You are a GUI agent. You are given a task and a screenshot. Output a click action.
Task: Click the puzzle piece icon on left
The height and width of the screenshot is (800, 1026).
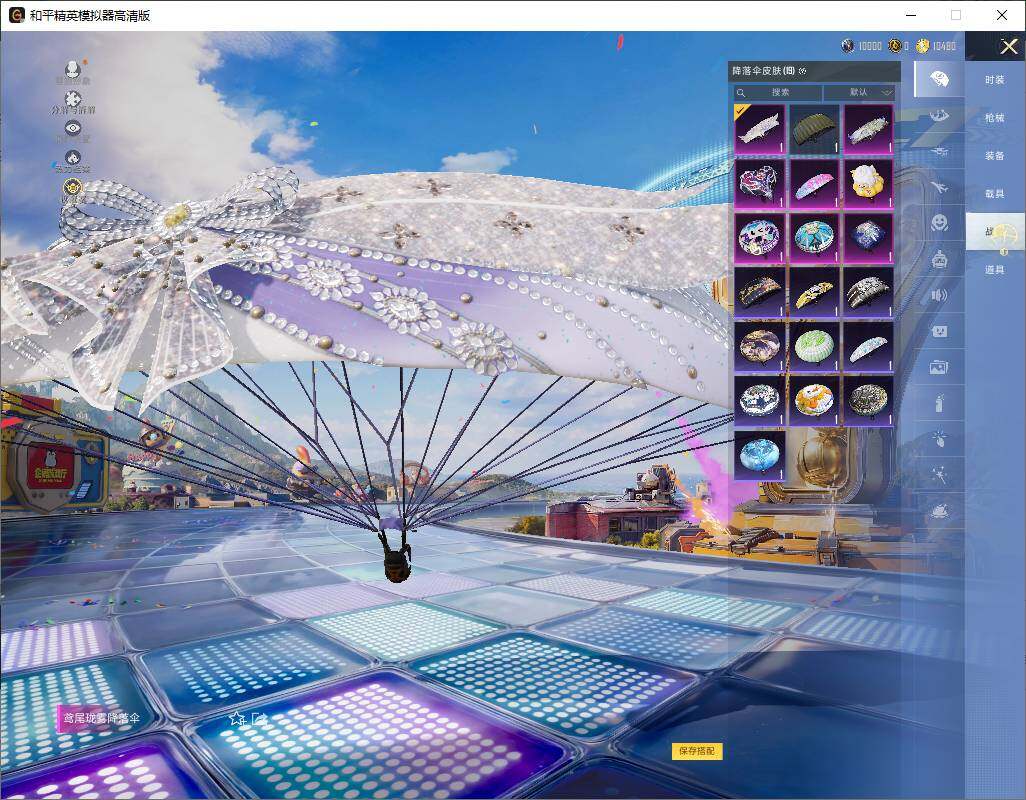(73, 98)
